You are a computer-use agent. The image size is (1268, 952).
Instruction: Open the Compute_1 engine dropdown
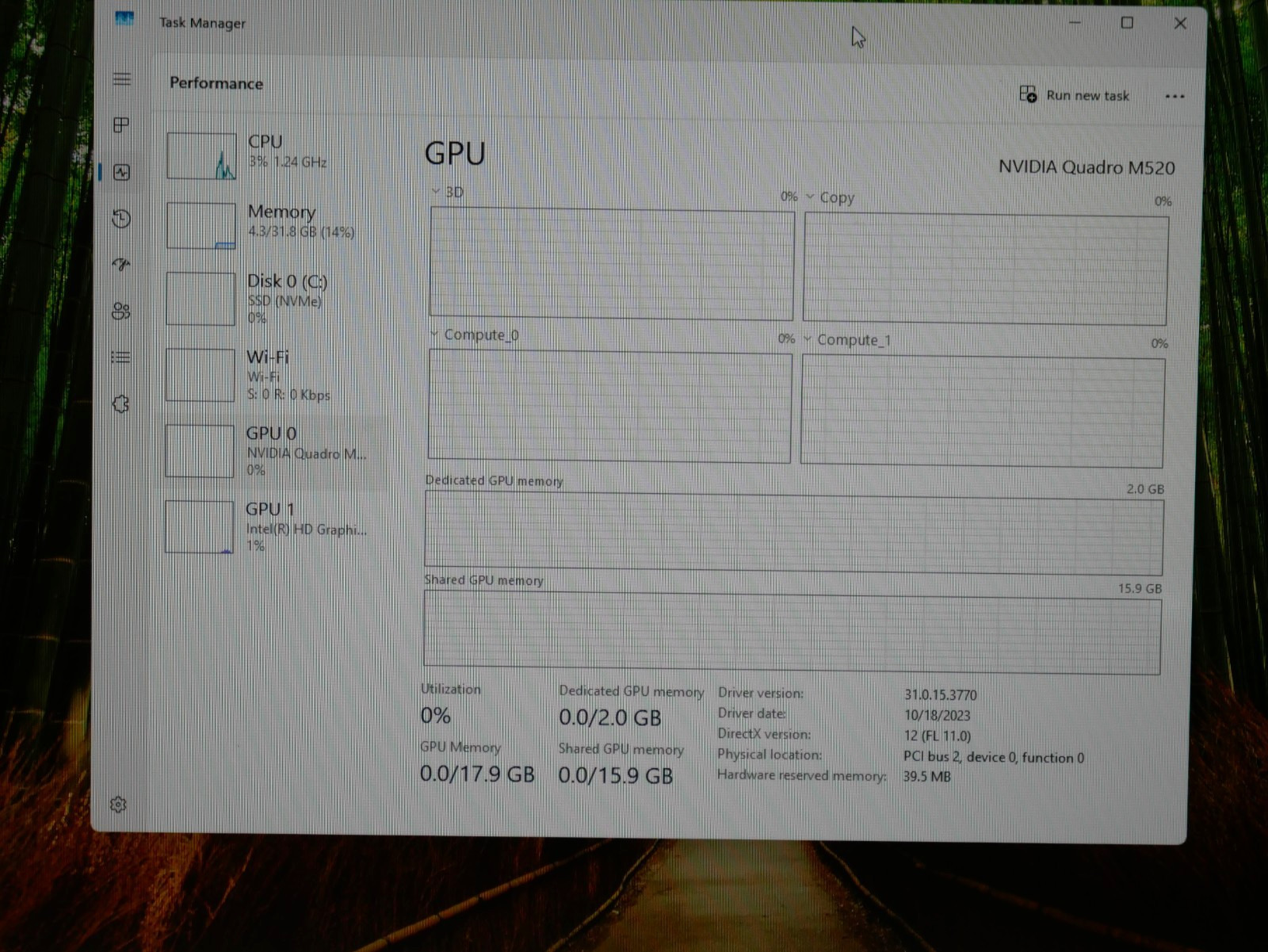[x=808, y=339]
